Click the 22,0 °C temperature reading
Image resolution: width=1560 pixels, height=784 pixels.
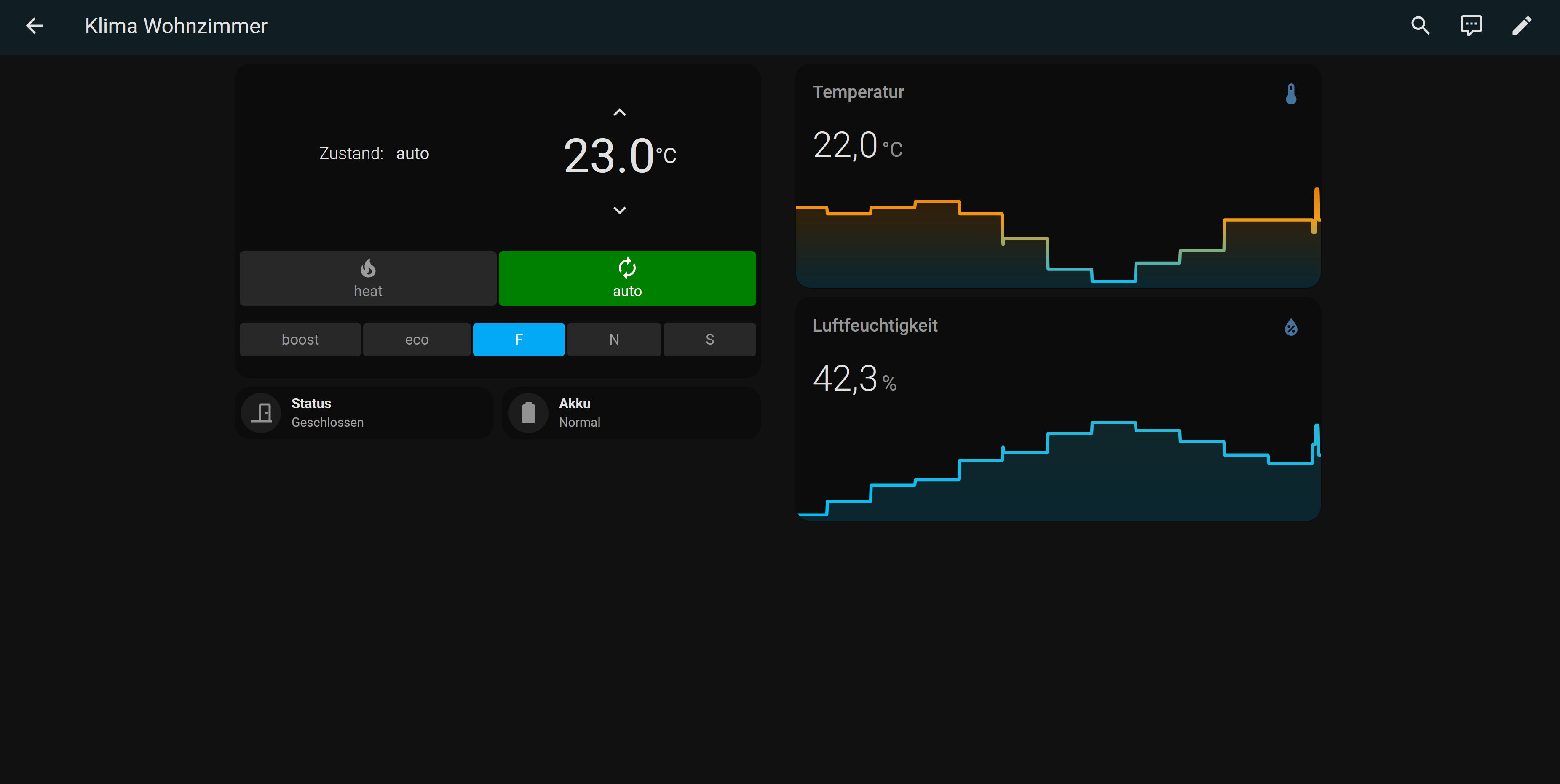[x=858, y=146]
